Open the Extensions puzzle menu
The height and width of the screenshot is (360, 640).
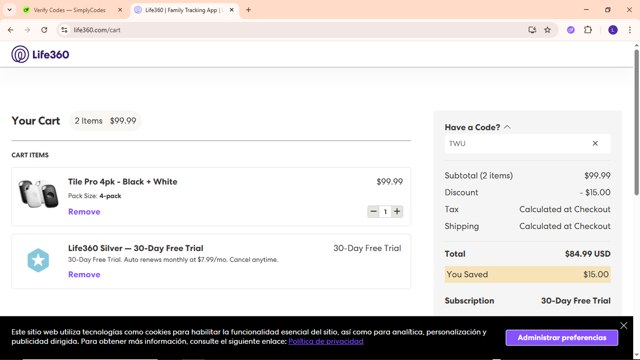[588, 30]
